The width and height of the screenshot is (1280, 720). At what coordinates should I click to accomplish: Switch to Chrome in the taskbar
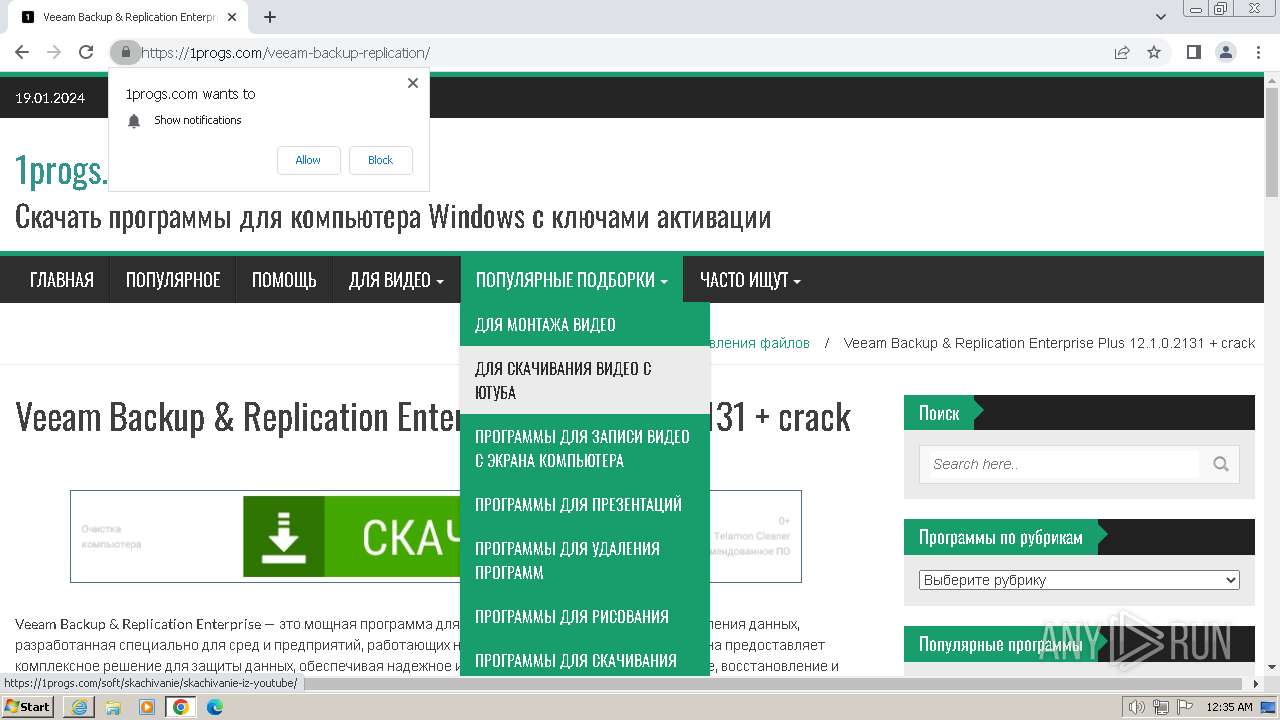(x=181, y=707)
